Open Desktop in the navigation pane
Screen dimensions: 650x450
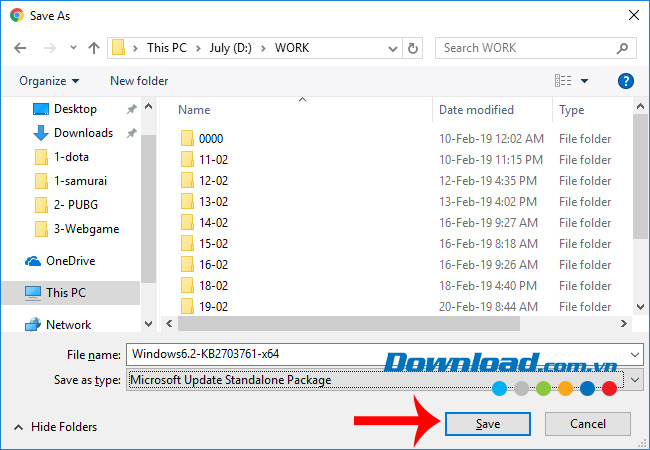(75, 109)
